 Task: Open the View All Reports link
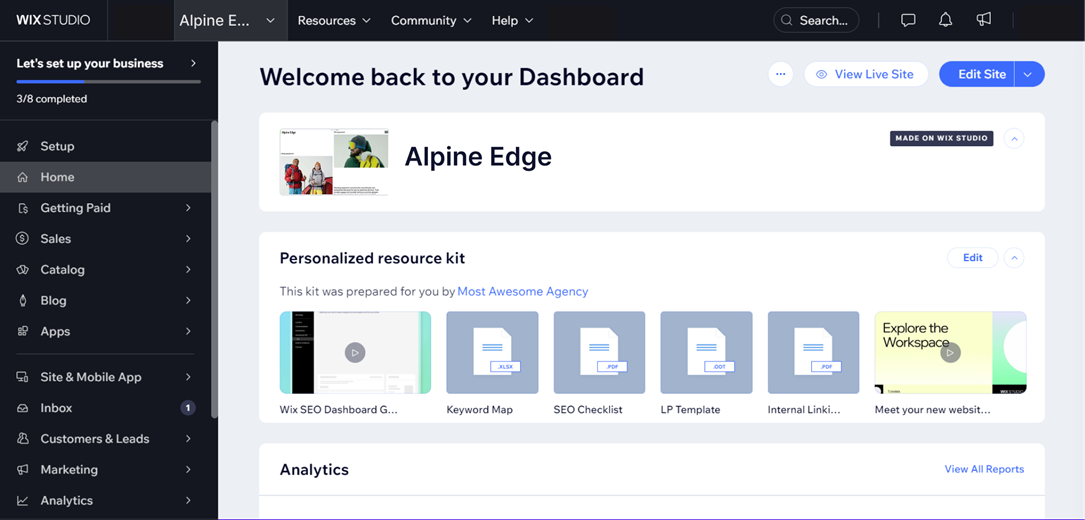[984, 469]
